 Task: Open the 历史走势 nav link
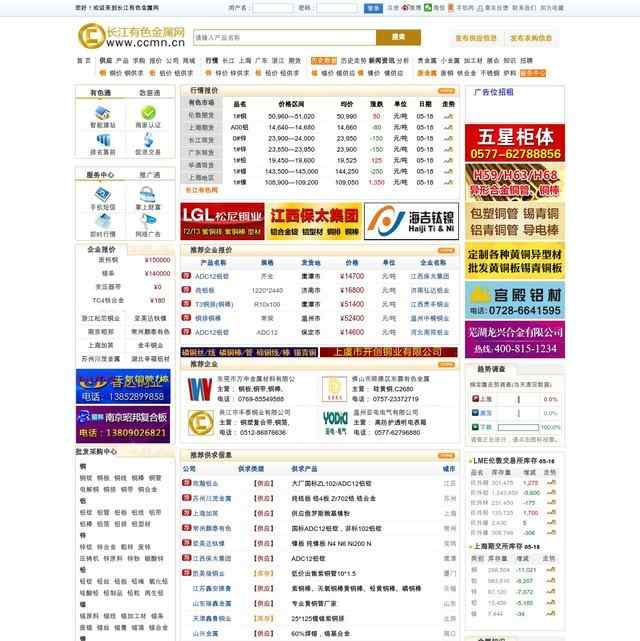tap(353, 61)
